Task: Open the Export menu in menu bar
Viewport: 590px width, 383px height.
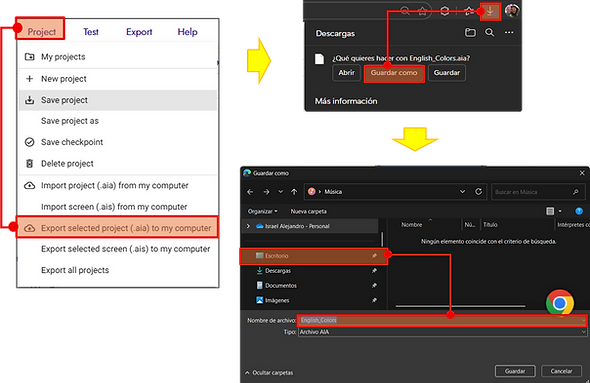Action: [x=139, y=32]
